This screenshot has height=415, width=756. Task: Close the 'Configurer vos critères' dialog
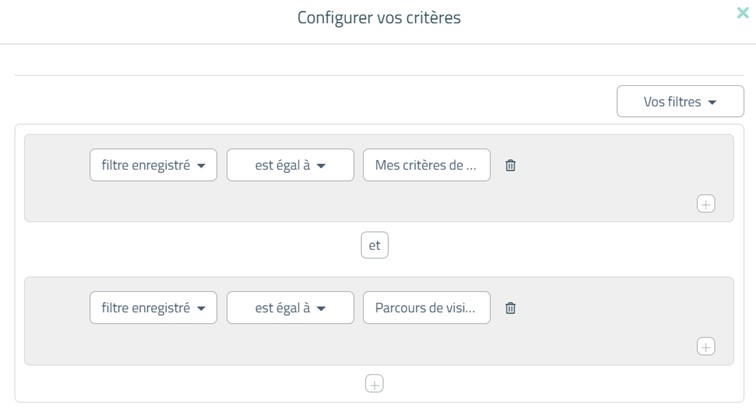[x=743, y=13]
